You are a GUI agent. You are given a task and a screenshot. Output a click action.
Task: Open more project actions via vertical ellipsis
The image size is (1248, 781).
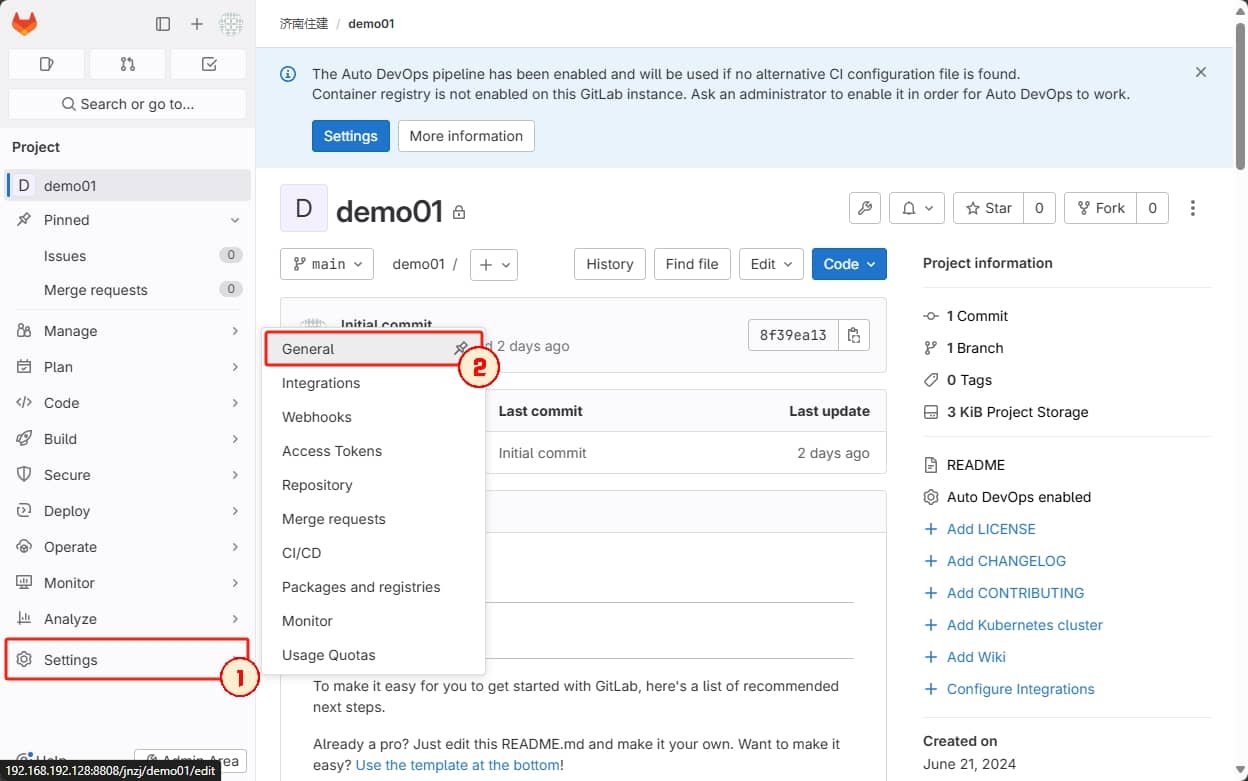click(x=1192, y=208)
